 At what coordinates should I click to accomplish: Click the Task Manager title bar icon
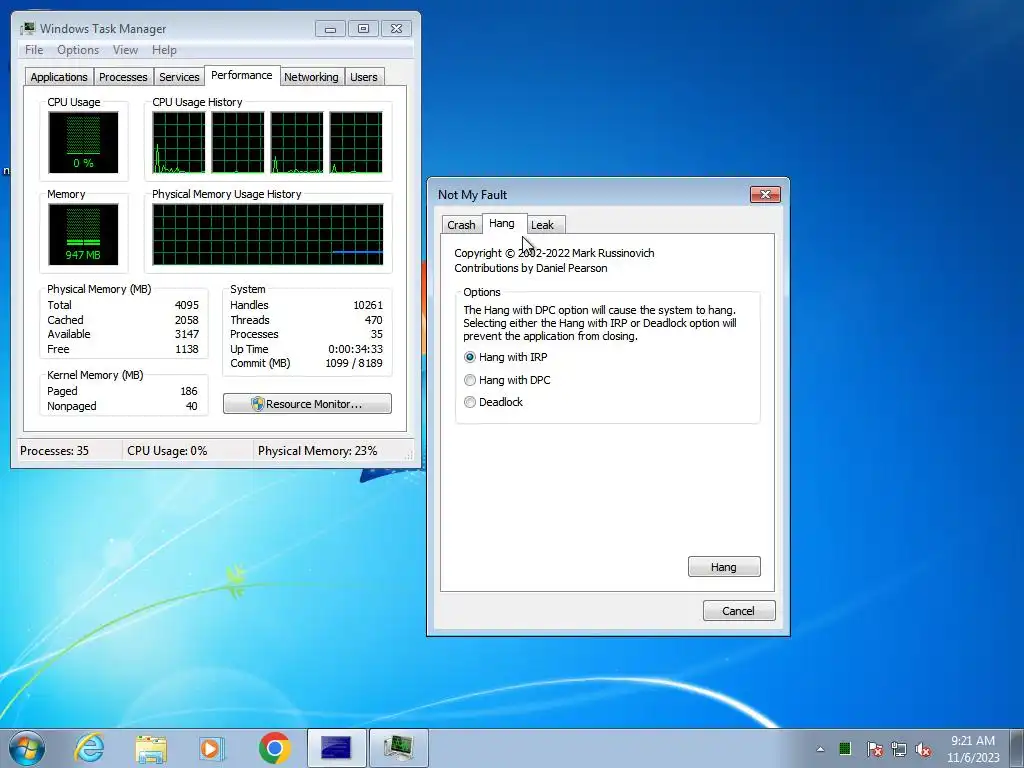point(27,29)
